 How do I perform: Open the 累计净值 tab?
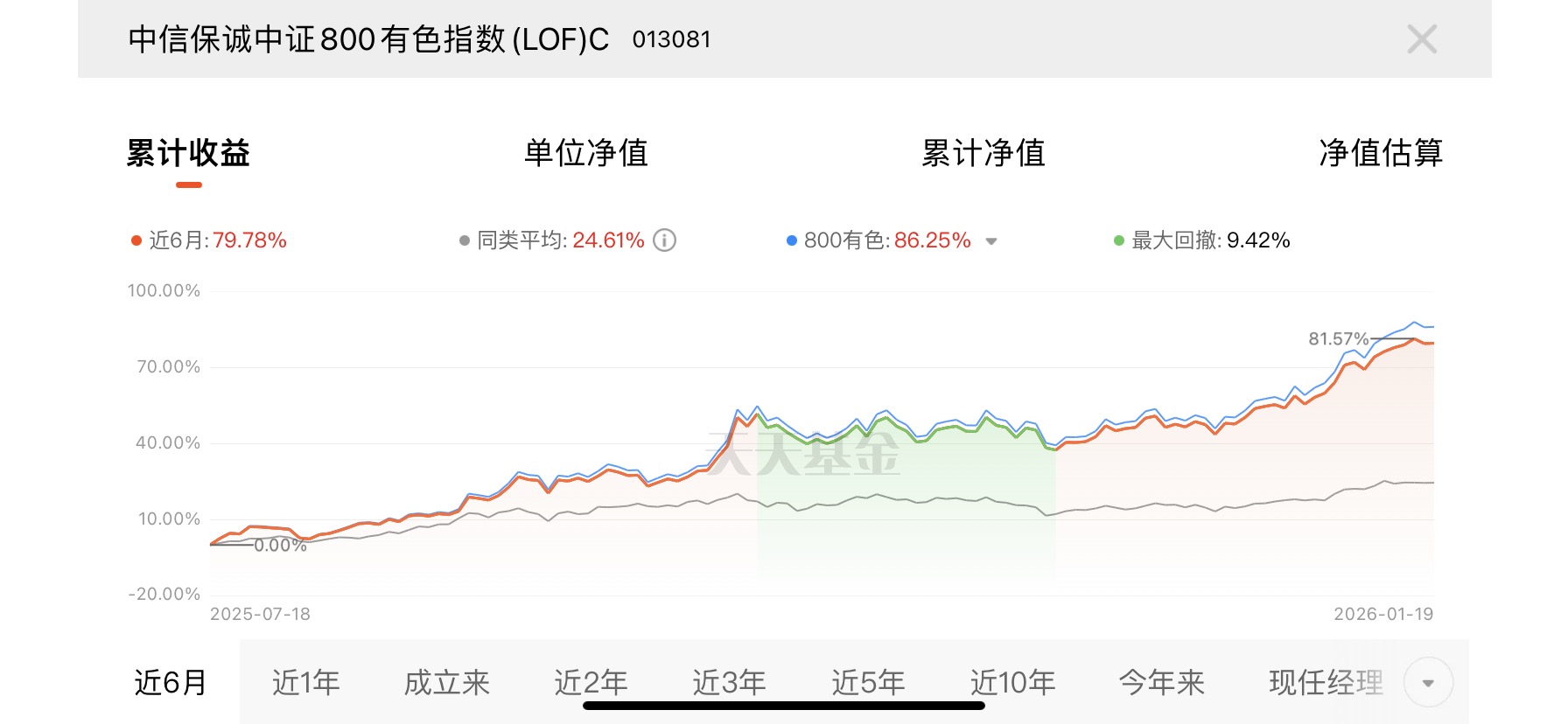click(x=983, y=153)
